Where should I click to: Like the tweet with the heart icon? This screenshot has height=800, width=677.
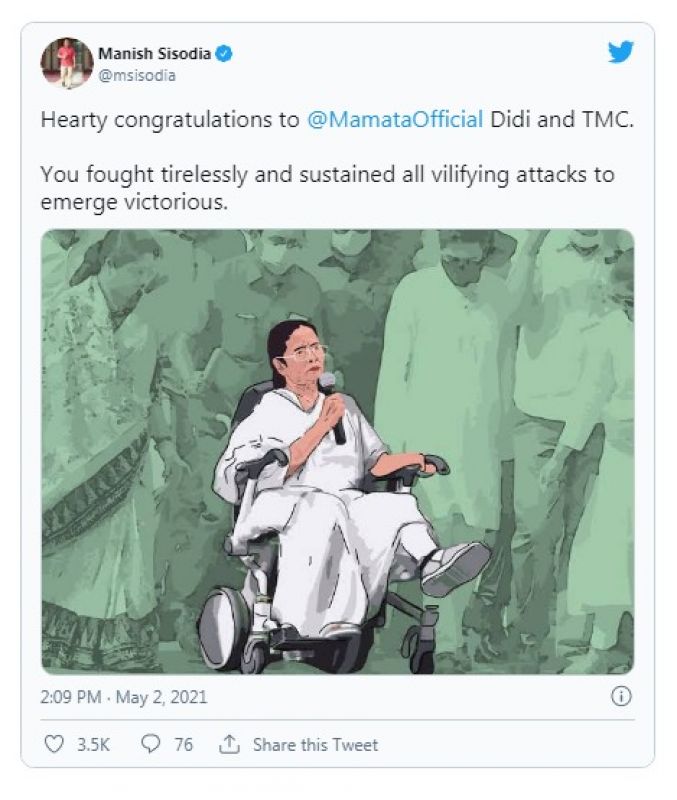[53, 744]
